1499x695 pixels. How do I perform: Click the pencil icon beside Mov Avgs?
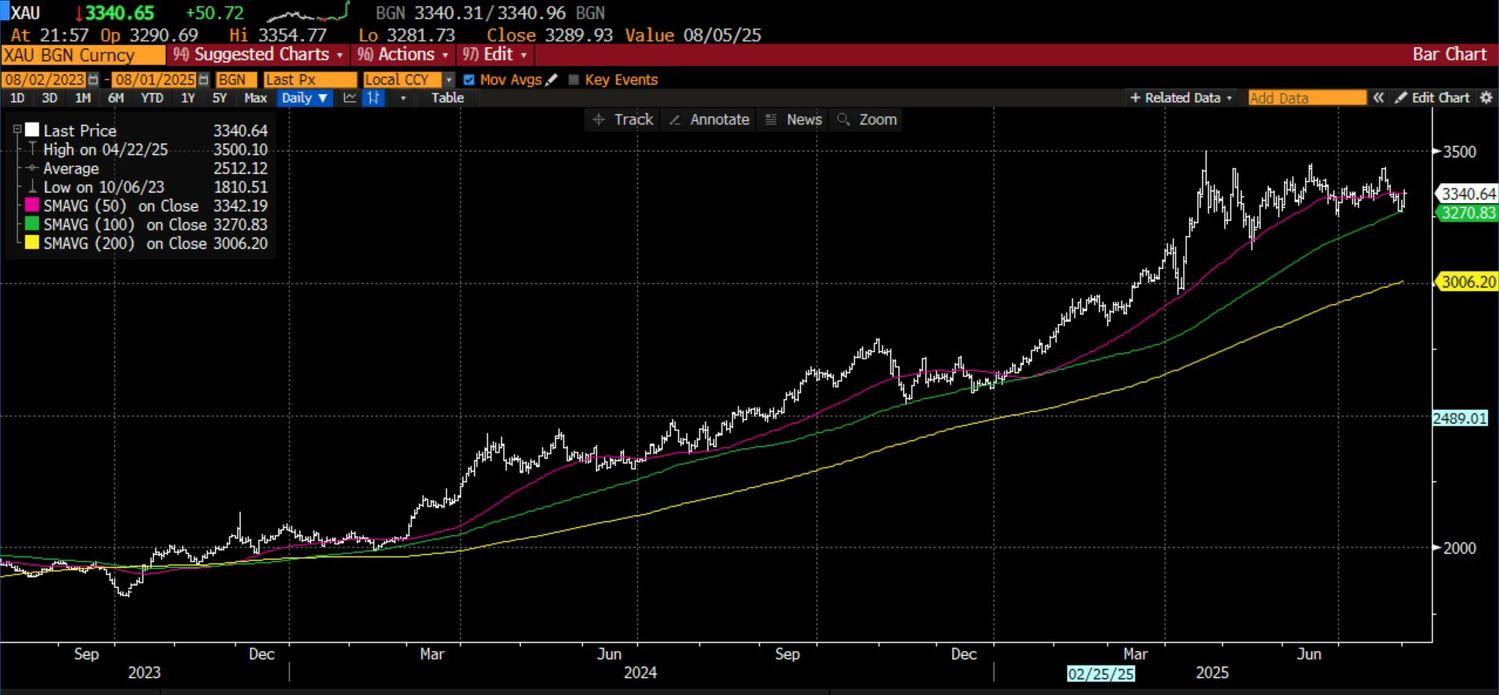coord(552,80)
